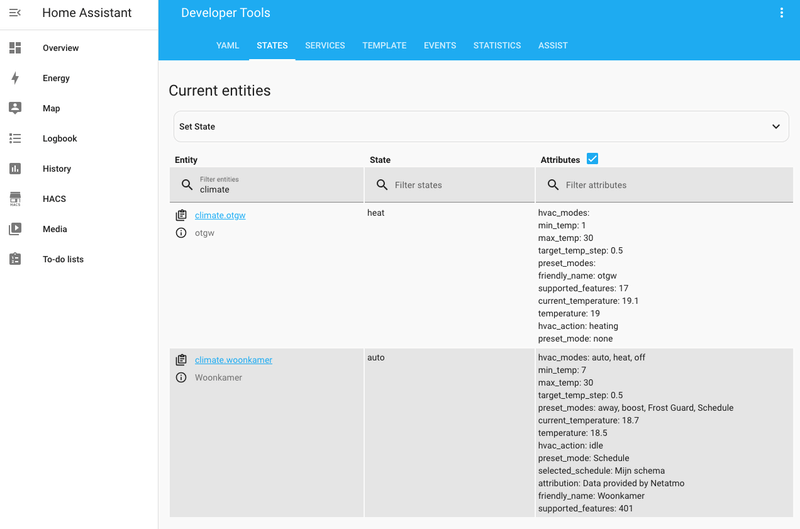The width and height of the screenshot is (800, 529).
Task: Click the attribution: Data provided by Netatmo text
Action: pyautogui.click(x=611, y=483)
